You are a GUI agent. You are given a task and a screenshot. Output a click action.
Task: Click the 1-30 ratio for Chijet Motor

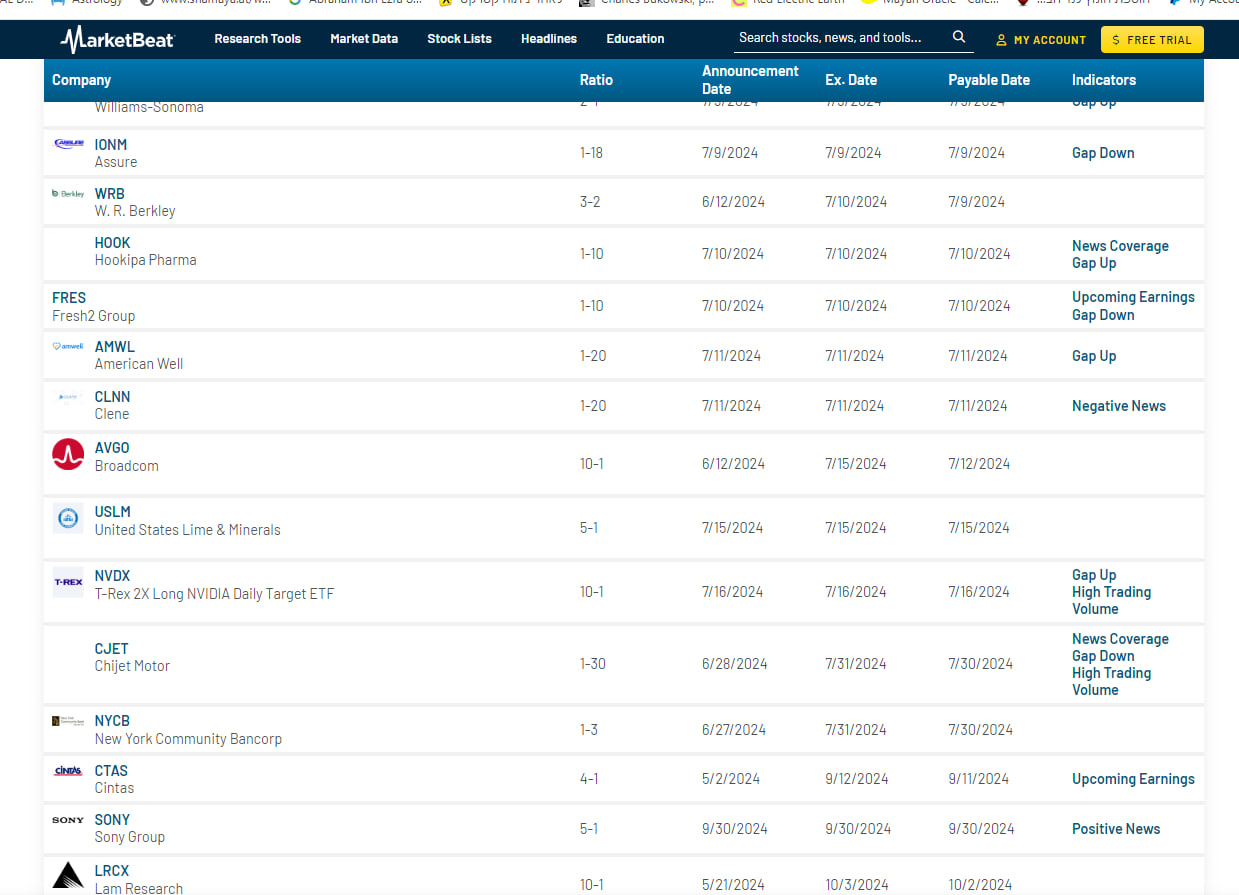point(593,664)
